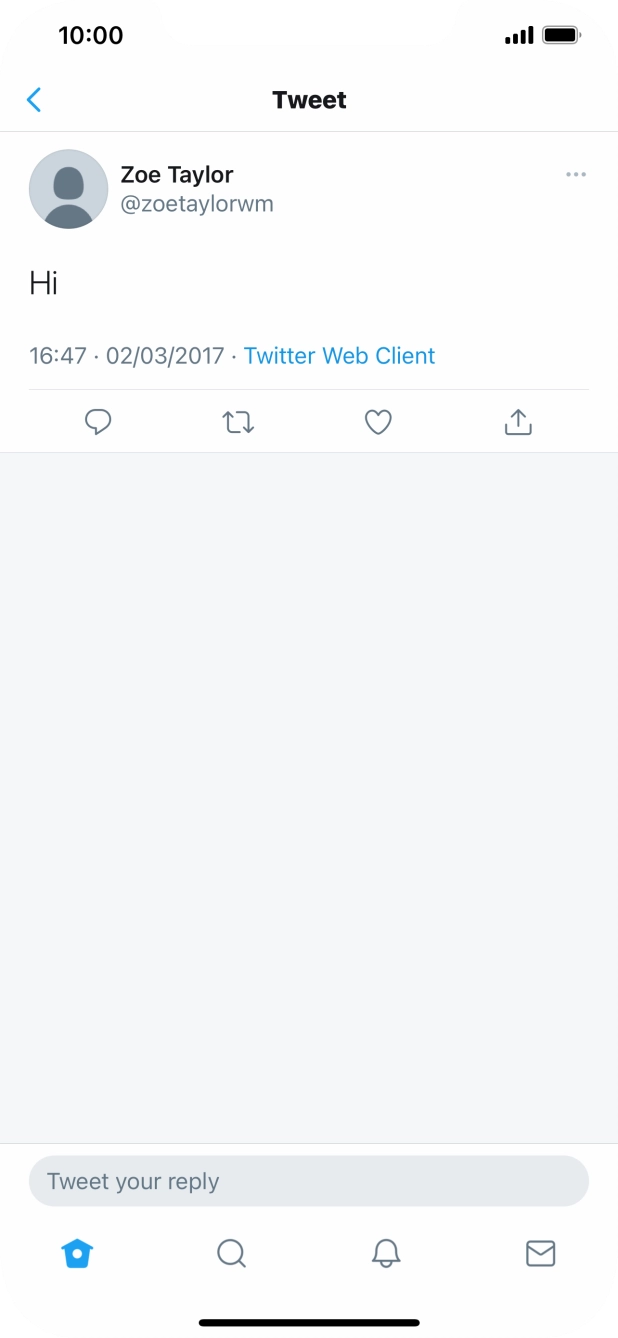The image size is (618, 1338).
Task: Share the tweet via the share icon
Action: click(518, 422)
